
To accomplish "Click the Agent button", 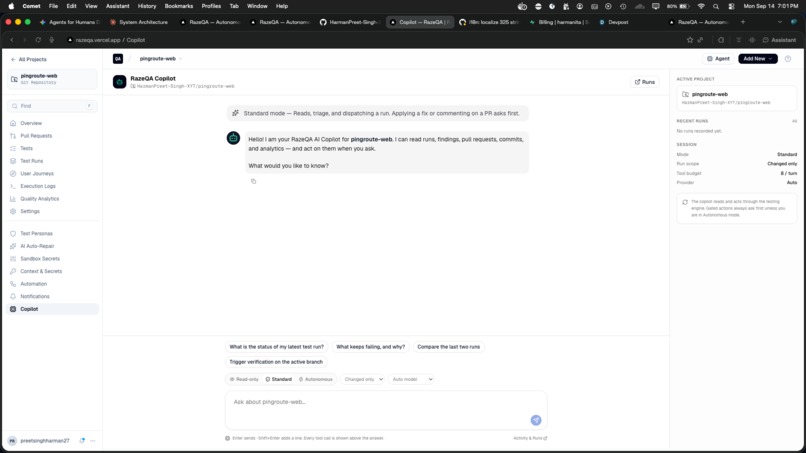I will [x=718, y=59].
